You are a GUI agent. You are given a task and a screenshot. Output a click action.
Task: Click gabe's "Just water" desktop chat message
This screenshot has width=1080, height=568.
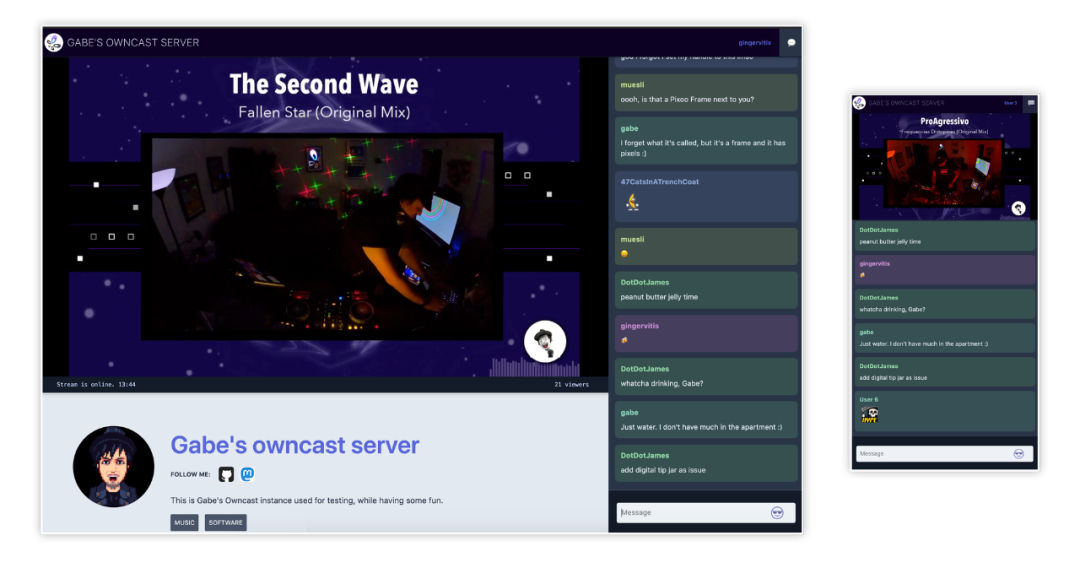point(706,420)
